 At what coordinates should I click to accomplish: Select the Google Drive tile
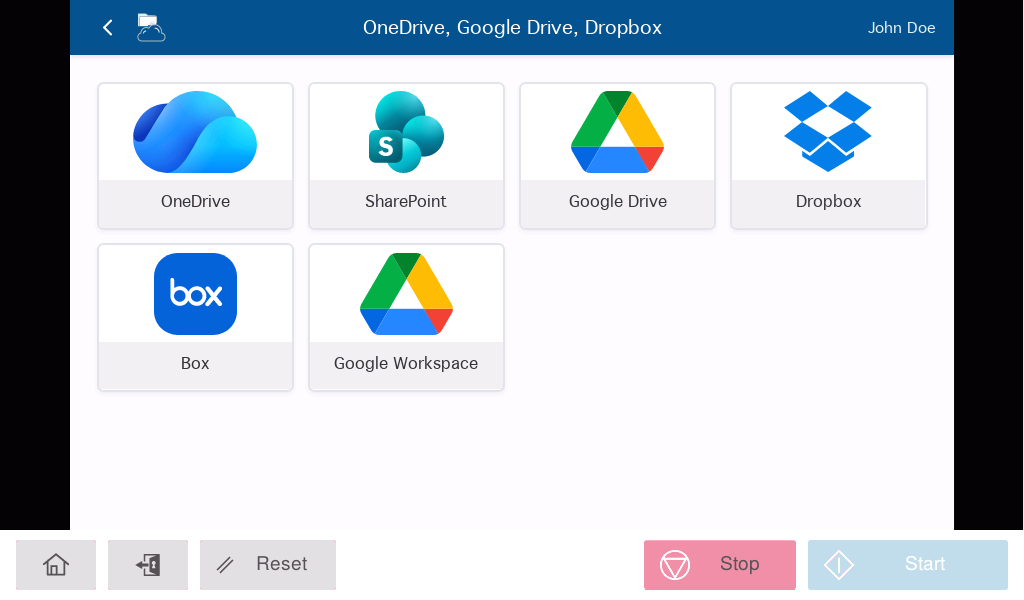[x=617, y=156]
